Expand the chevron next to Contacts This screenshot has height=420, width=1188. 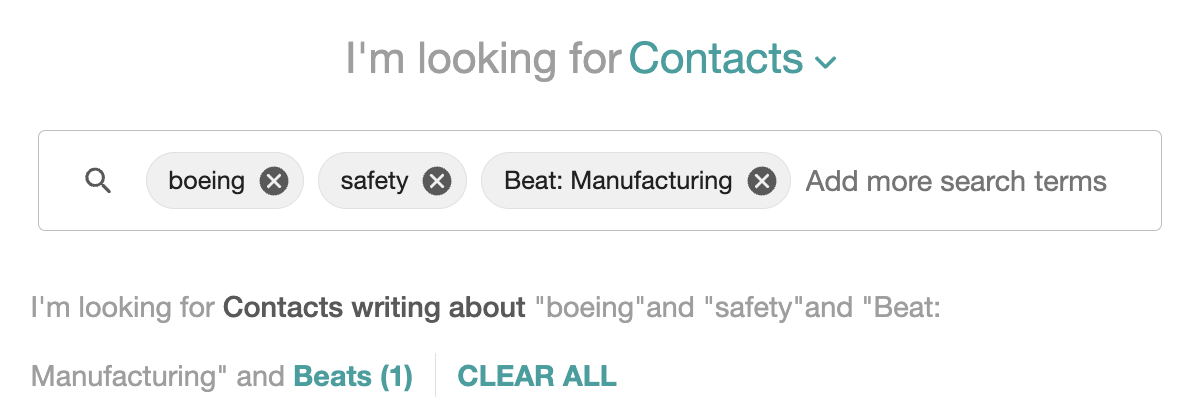point(825,61)
